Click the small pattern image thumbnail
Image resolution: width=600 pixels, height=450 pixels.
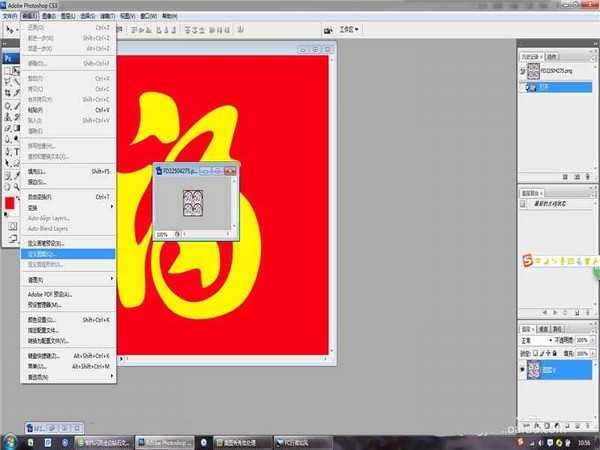click(x=195, y=200)
